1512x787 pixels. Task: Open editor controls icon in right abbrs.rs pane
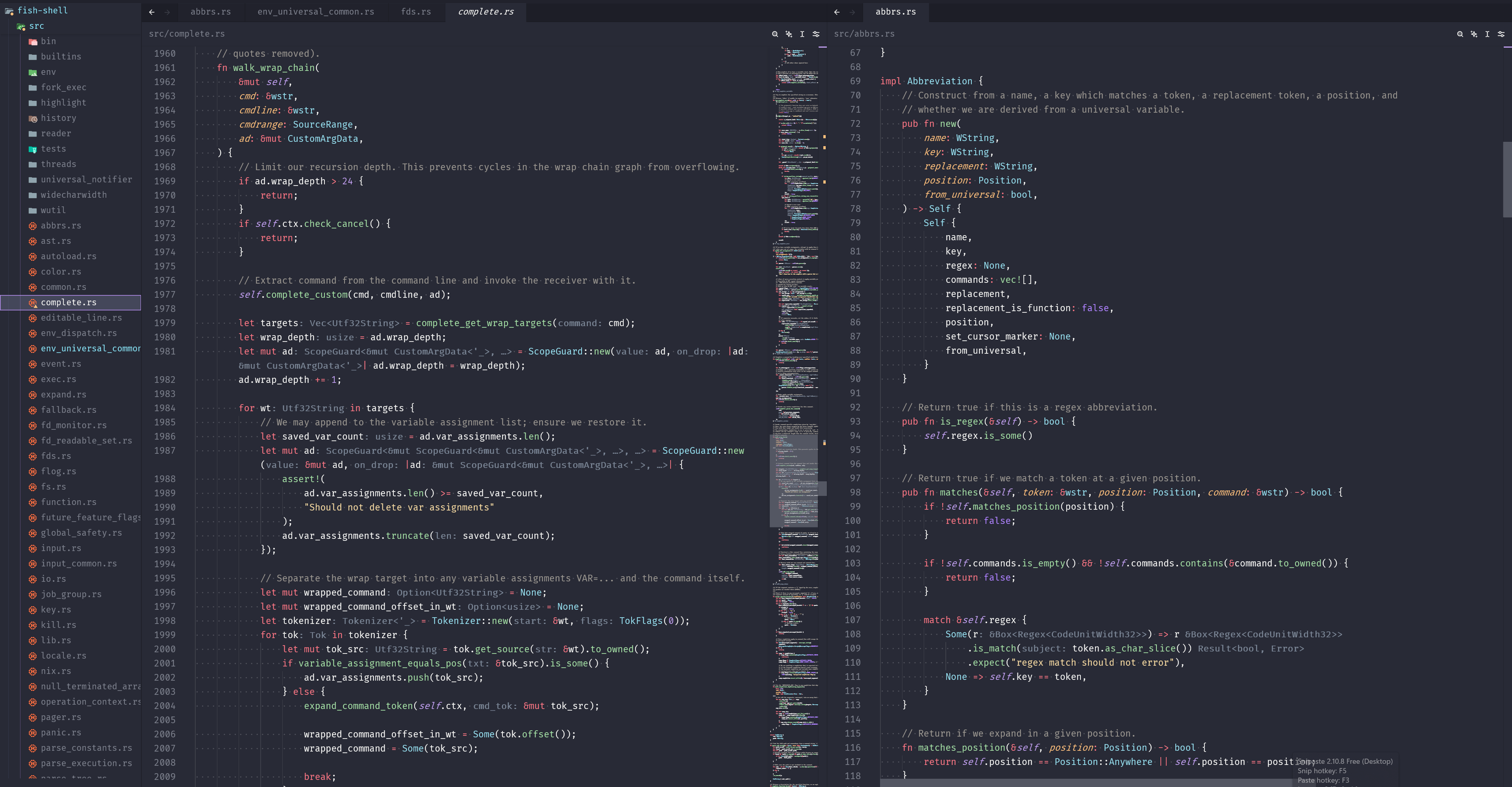coord(1501,34)
